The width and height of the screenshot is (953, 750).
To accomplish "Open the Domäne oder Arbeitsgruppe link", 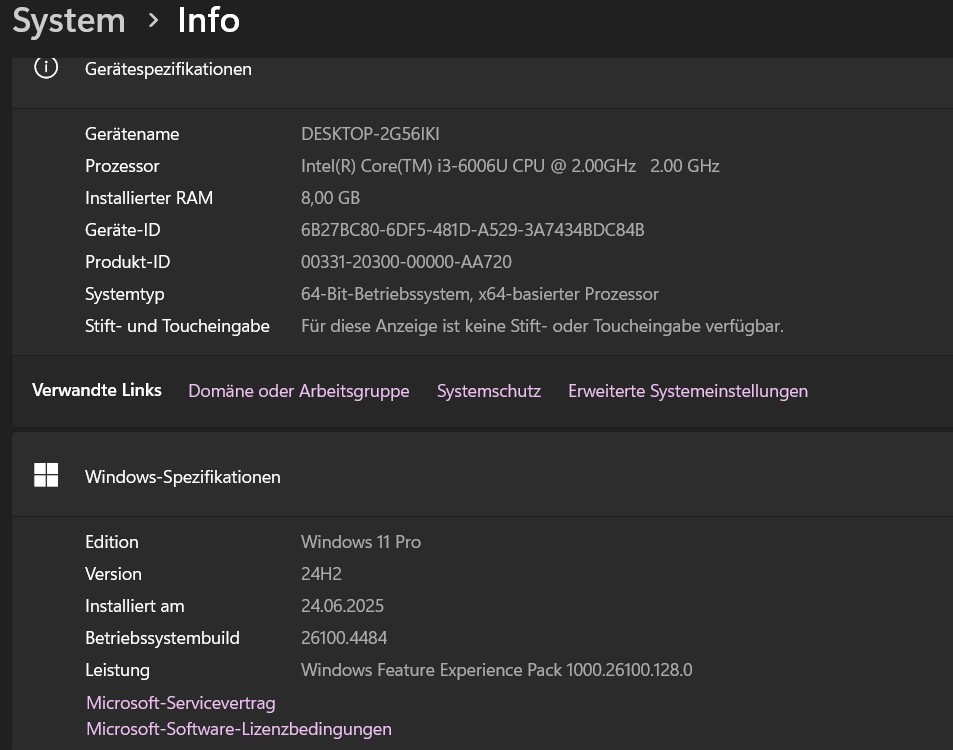I will (x=298, y=391).
